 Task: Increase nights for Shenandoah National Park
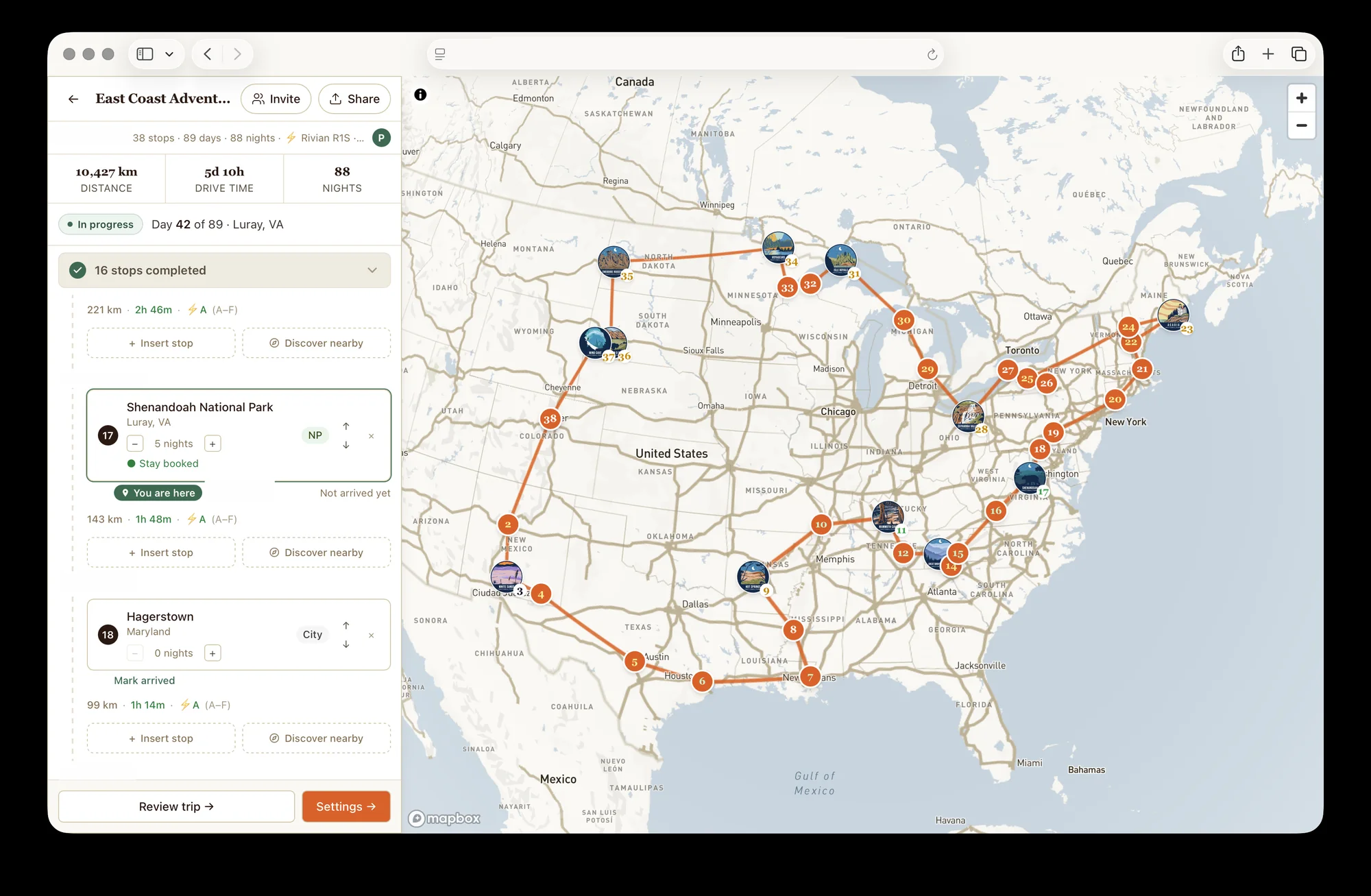point(213,444)
